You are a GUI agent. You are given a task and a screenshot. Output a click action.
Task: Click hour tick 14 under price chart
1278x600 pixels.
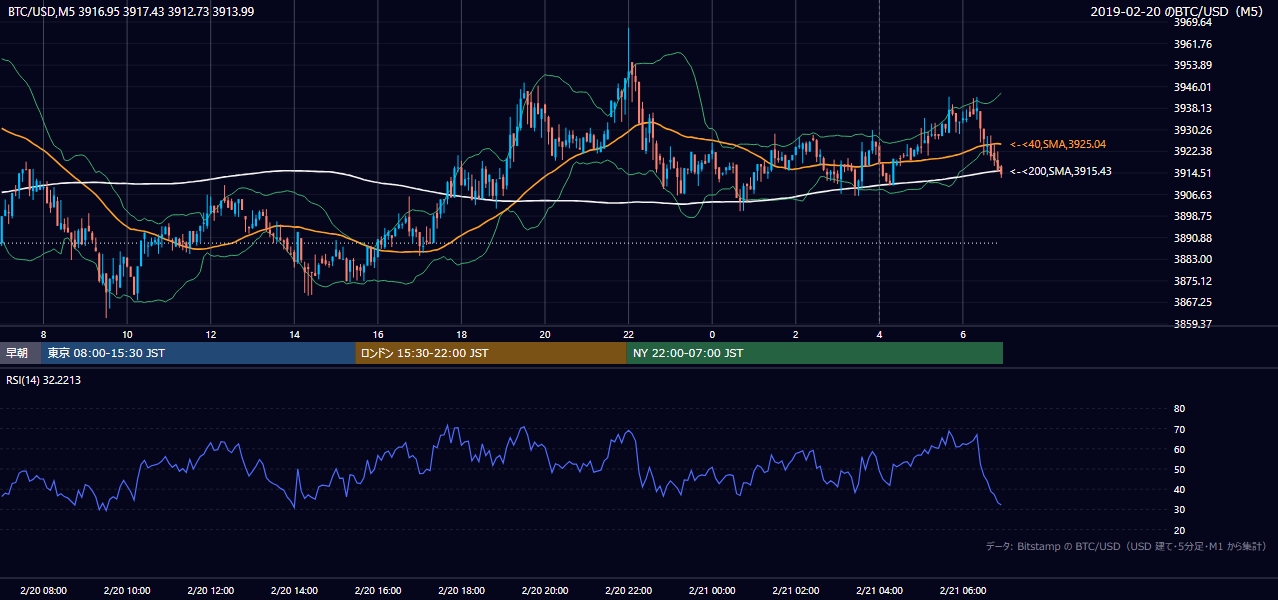point(294,334)
